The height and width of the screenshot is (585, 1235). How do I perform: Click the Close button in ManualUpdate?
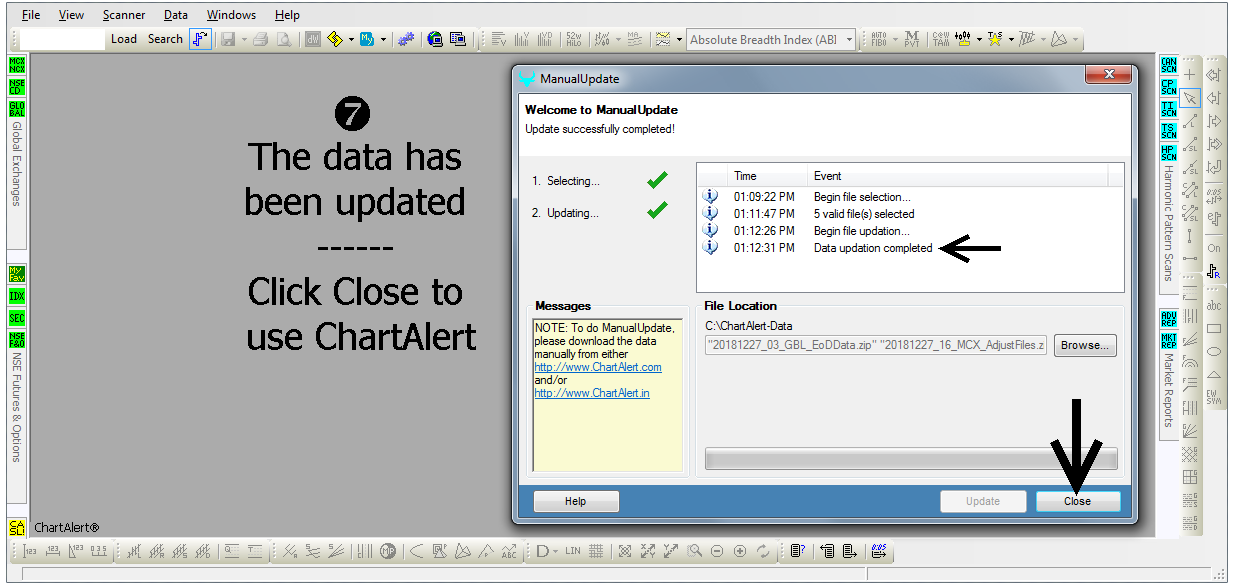tap(1077, 501)
